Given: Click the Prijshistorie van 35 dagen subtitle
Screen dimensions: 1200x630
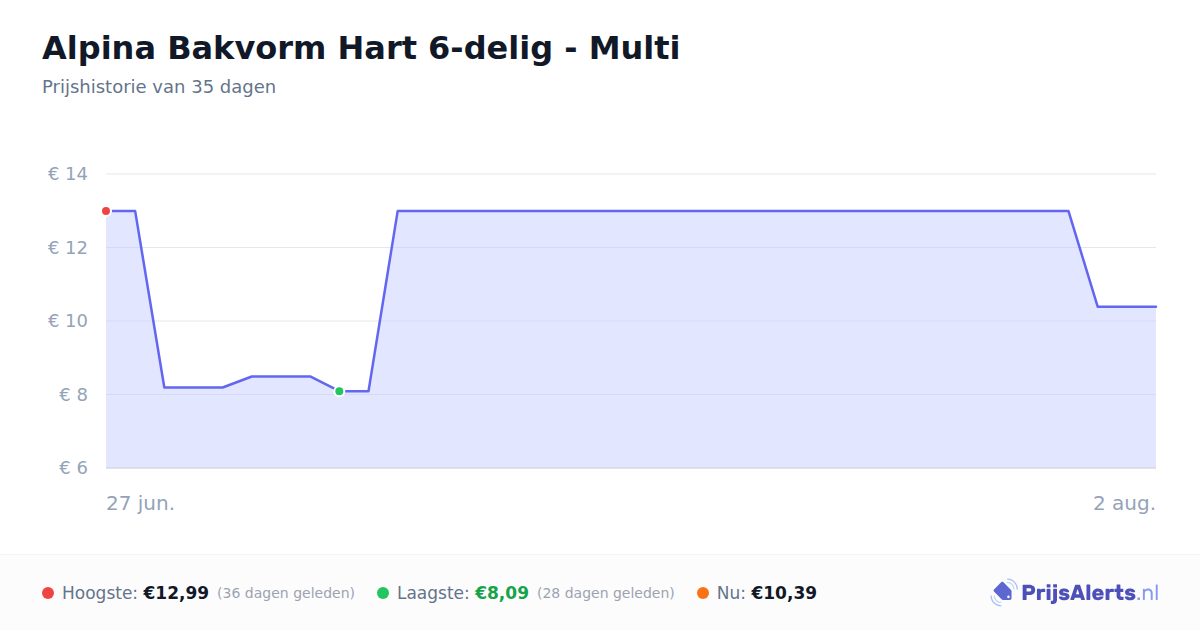Looking at the screenshot, I should 159,87.
